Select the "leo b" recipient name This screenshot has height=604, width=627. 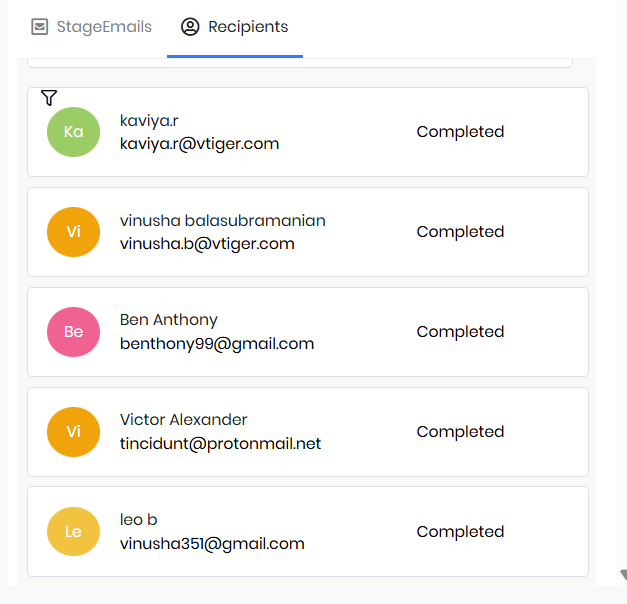[138, 520]
